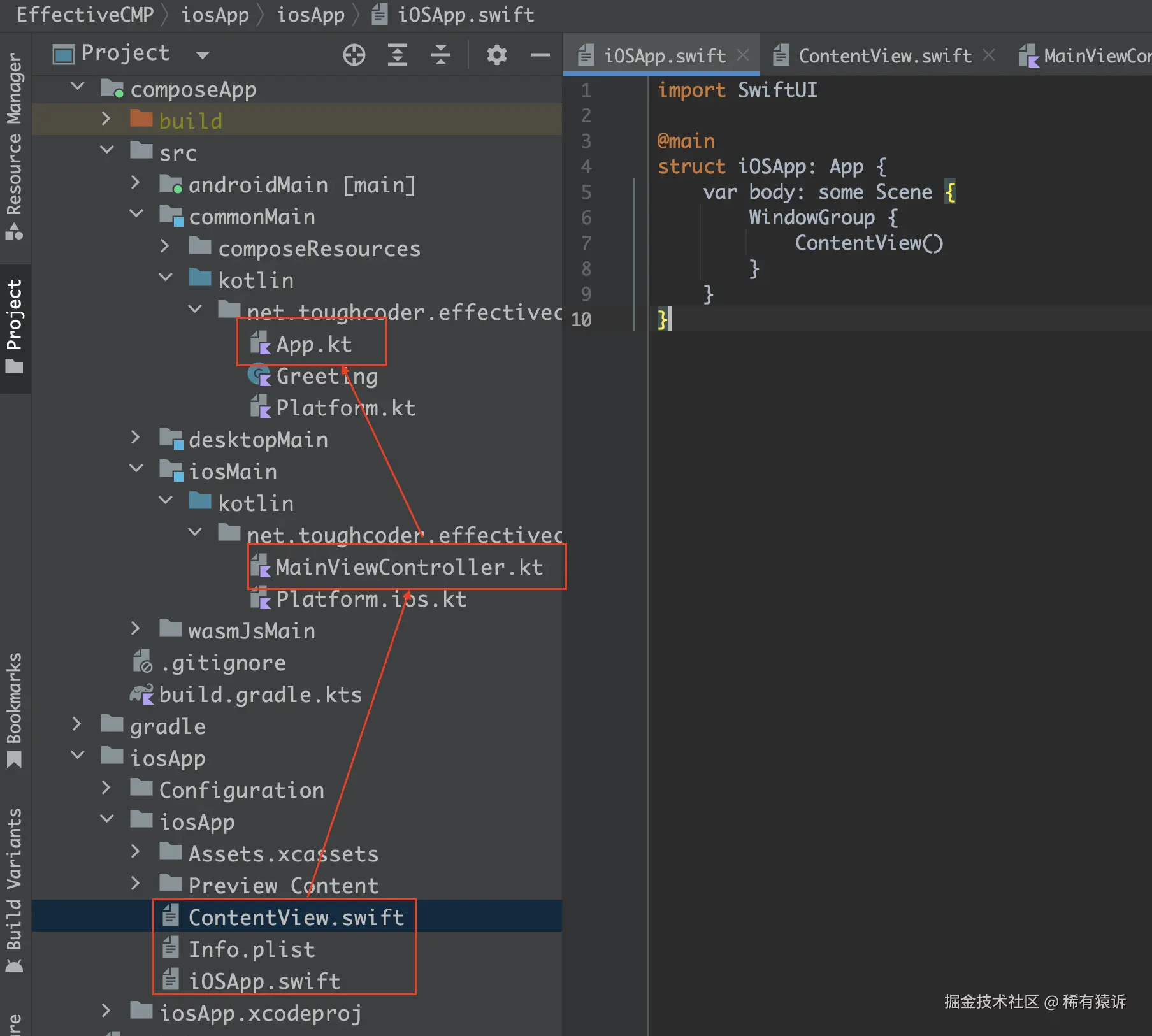Viewport: 1152px width, 1036px height.
Task: Click iosApp in the breadcrumb path
Action: 215,15
